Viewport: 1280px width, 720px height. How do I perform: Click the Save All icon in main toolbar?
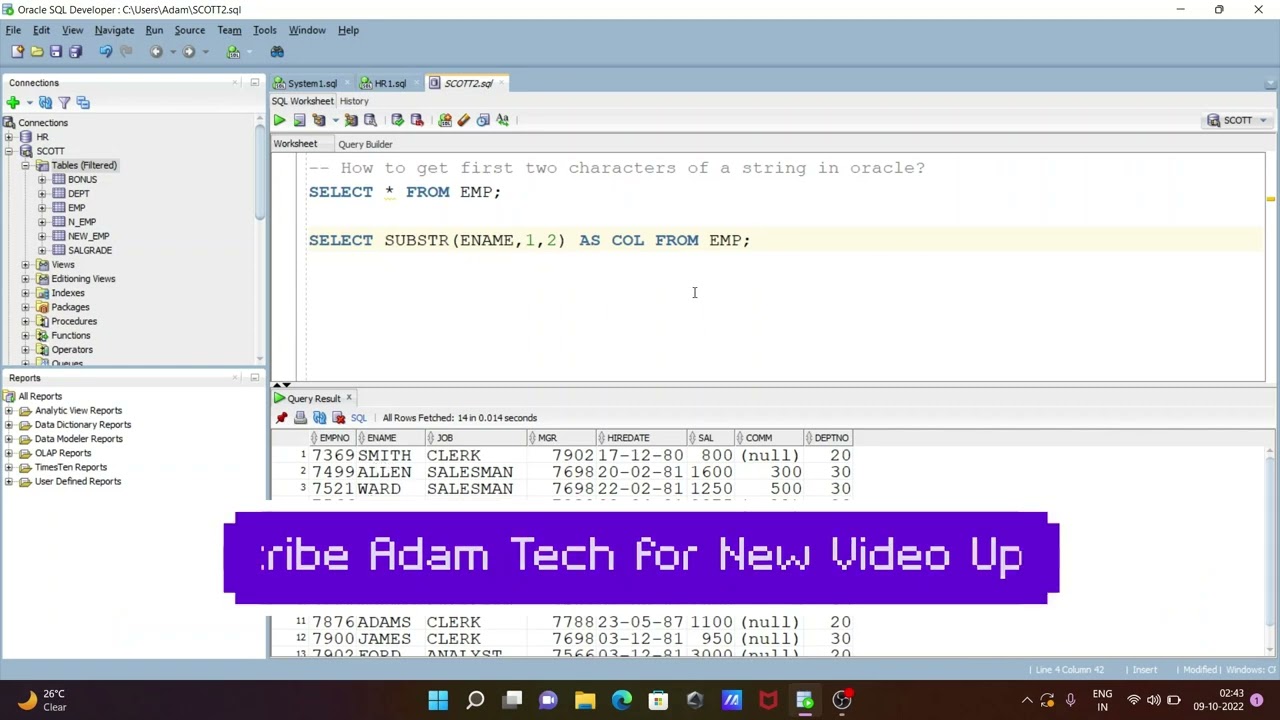pyautogui.click(x=75, y=52)
